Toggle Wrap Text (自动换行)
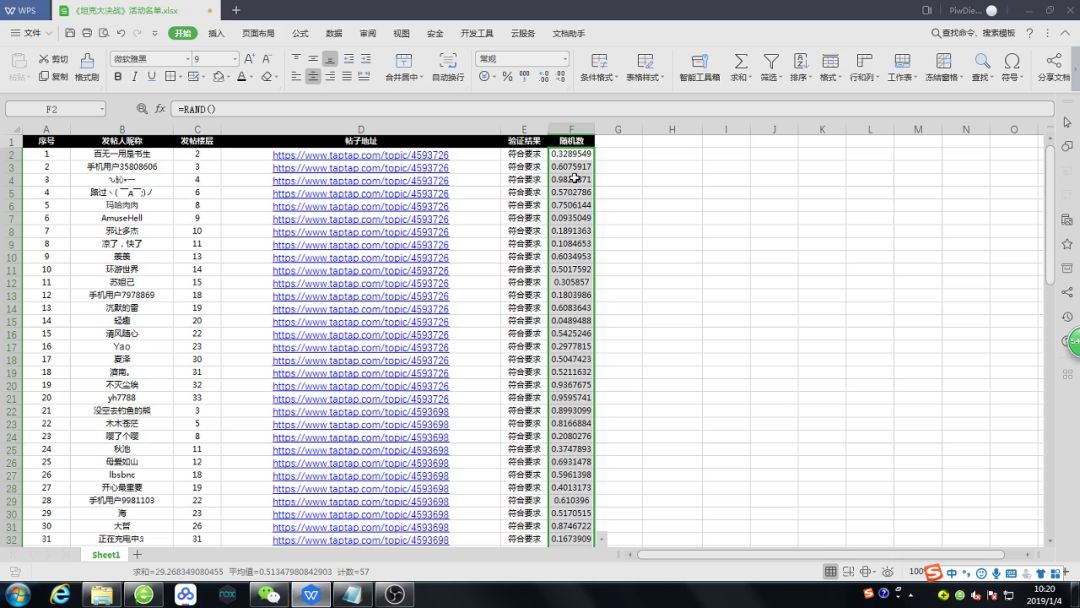The width and height of the screenshot is (1080, 608). (447, 62)
